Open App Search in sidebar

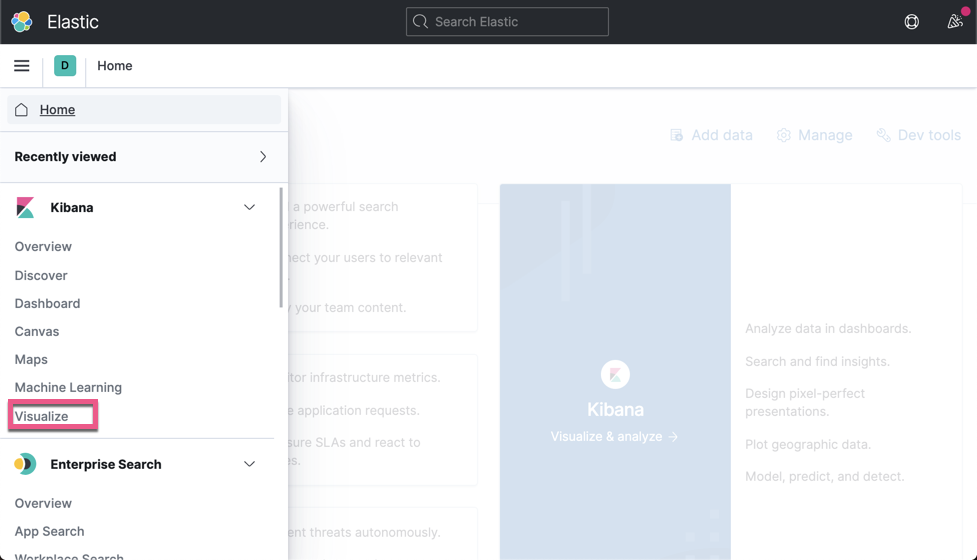[49, 531]
